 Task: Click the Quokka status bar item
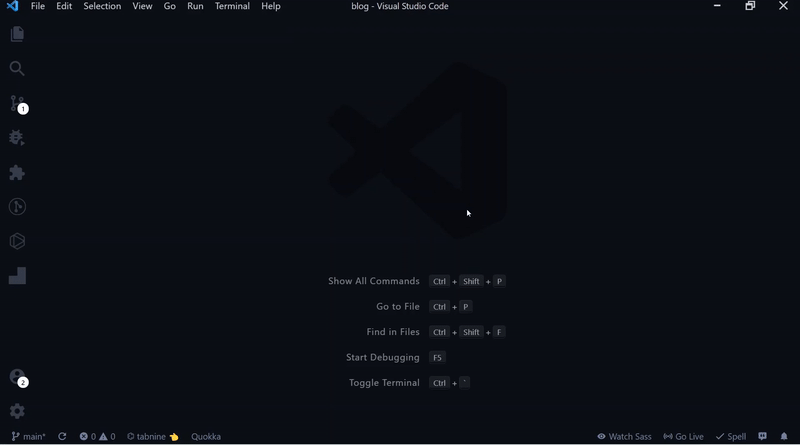206,436
